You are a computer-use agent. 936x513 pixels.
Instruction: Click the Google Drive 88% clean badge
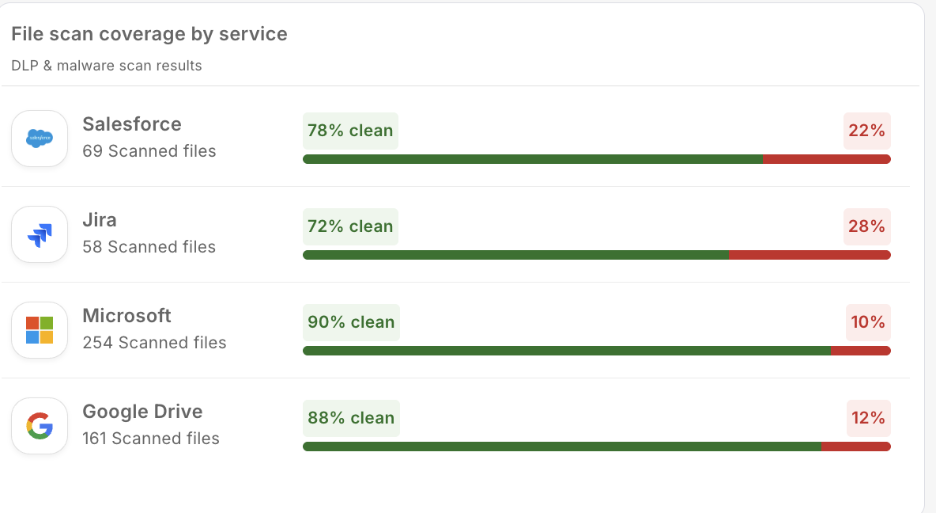351,418
